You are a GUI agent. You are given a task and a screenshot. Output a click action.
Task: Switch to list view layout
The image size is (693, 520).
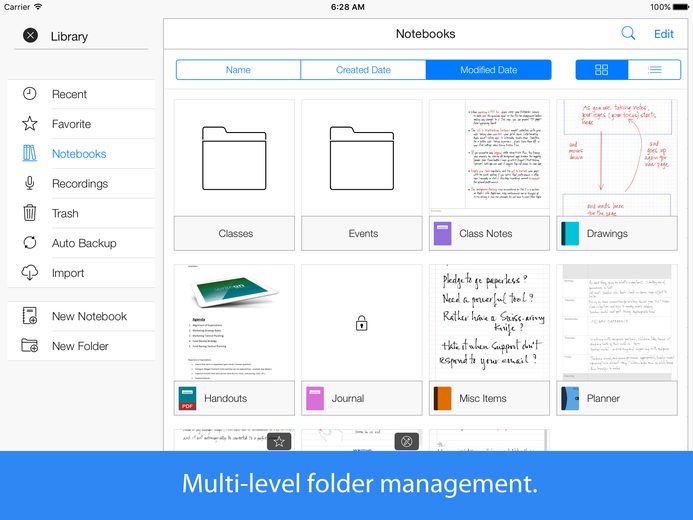655,70
